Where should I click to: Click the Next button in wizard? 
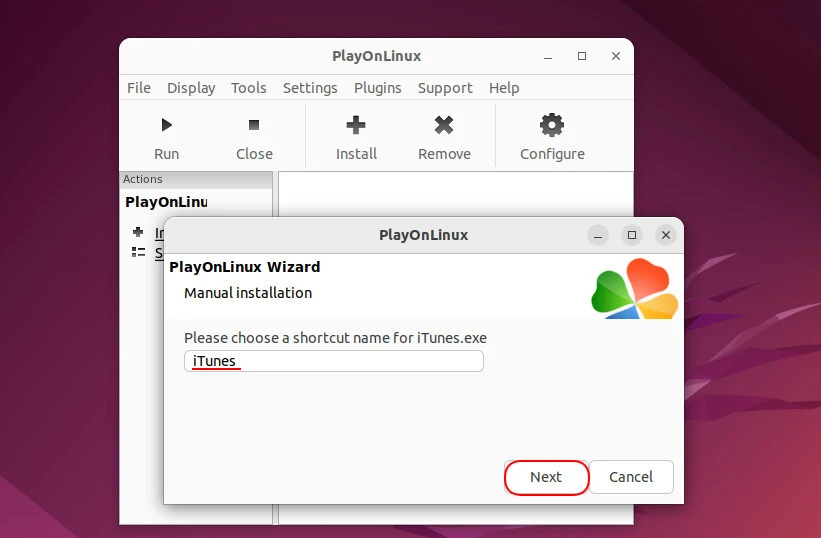546,477
